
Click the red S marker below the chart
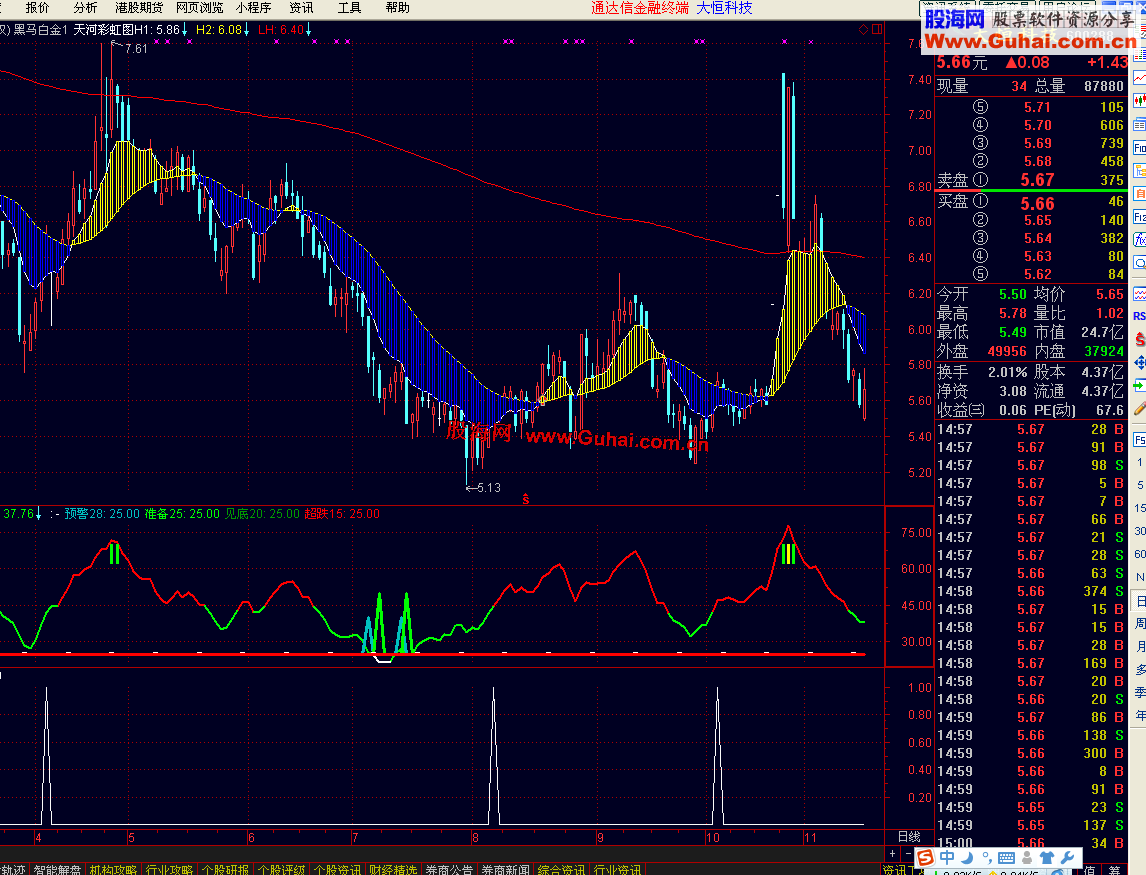tap(525, 499)
